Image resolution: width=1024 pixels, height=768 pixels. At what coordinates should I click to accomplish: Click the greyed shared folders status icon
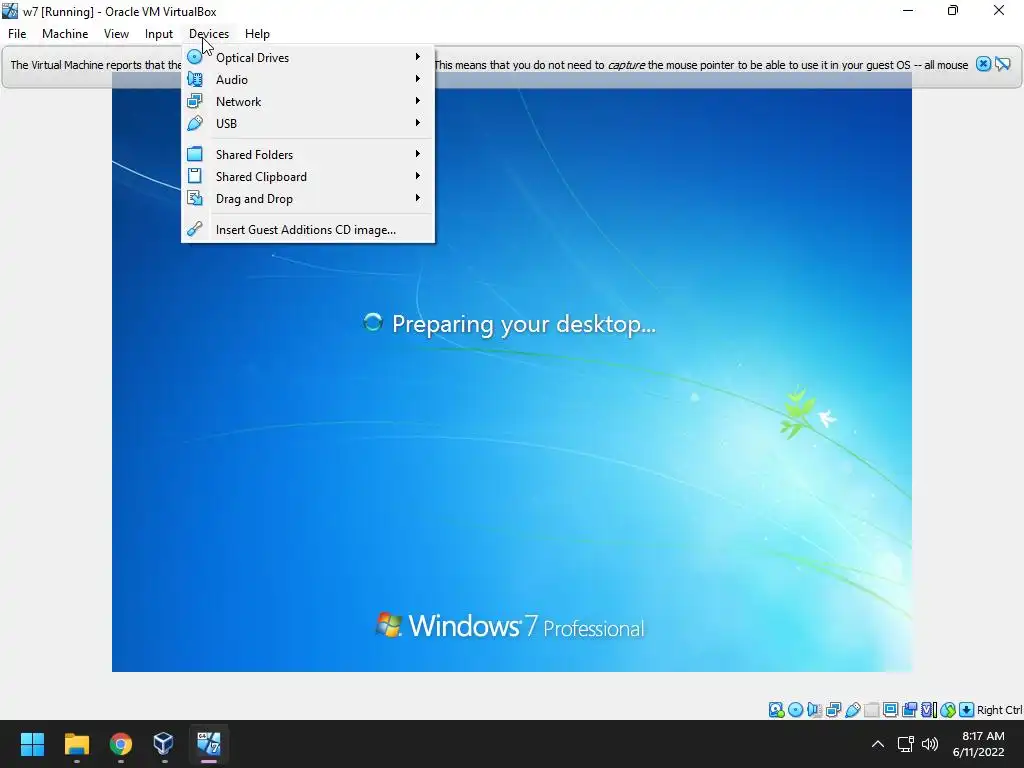(871, 710)
